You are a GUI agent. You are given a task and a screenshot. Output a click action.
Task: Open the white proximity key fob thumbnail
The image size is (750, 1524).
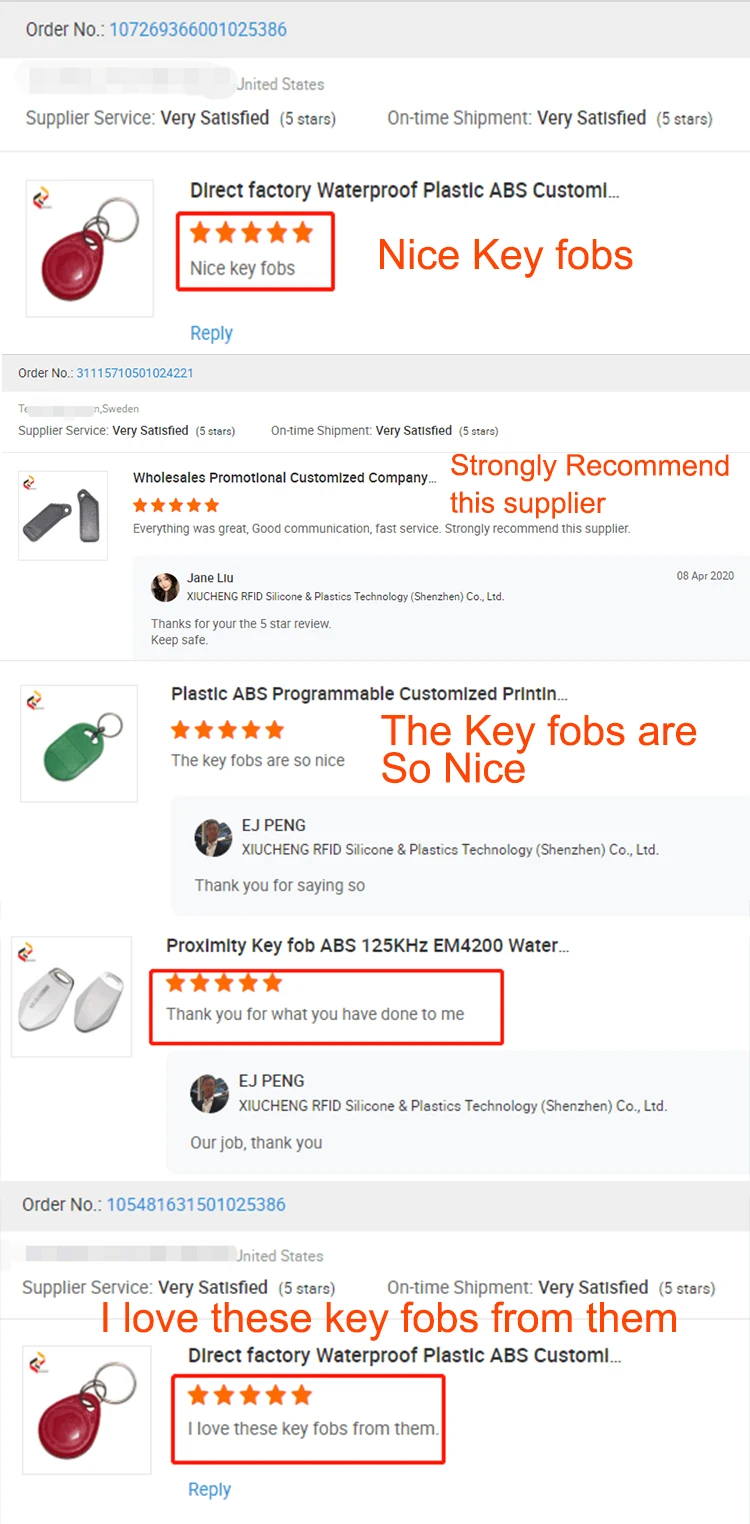(72, 997)
